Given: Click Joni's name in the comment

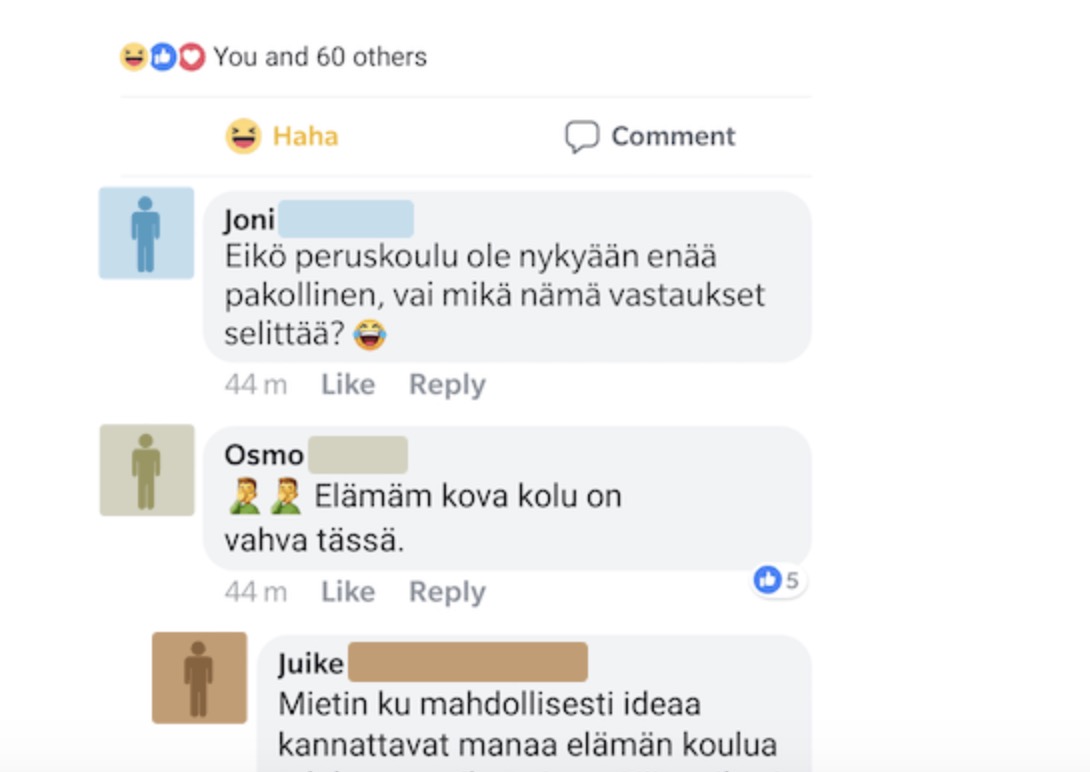Looking at the screenshot, I should tap(249, 220).
